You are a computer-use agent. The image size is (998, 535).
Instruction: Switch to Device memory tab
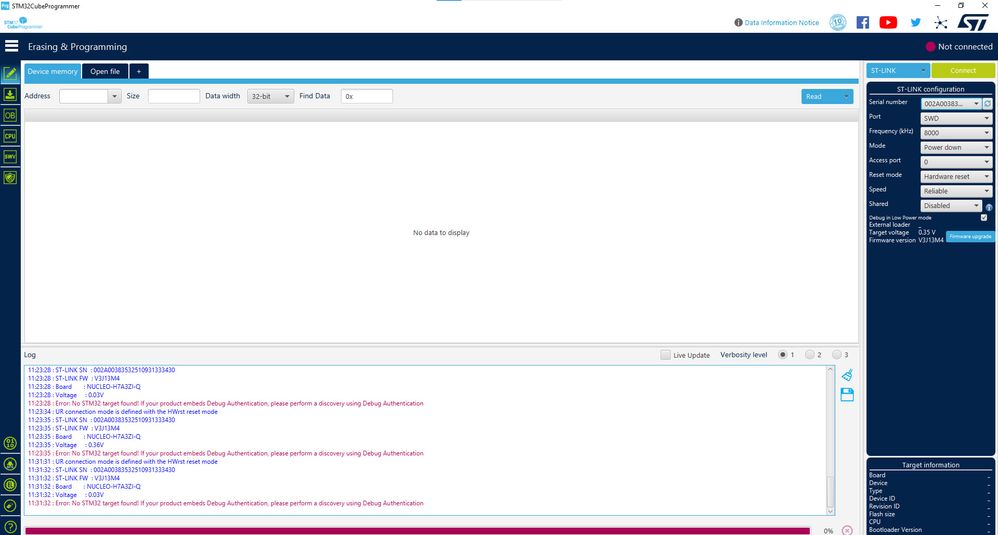point(52,71)
